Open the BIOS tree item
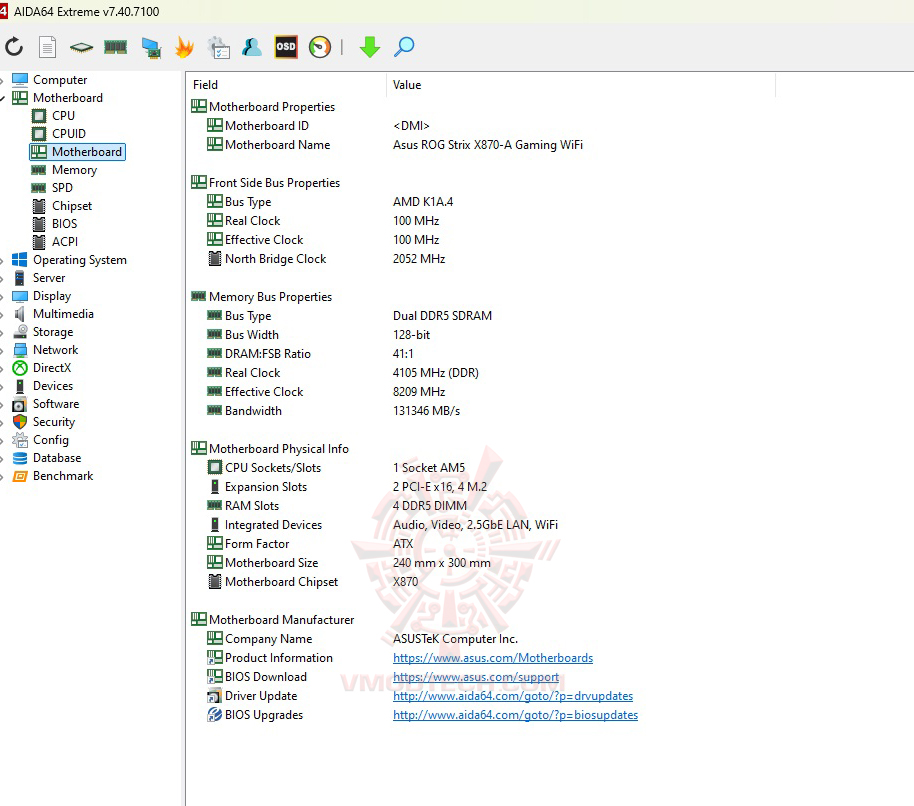The height and width of the screenshot is (806, 914). 64,224
